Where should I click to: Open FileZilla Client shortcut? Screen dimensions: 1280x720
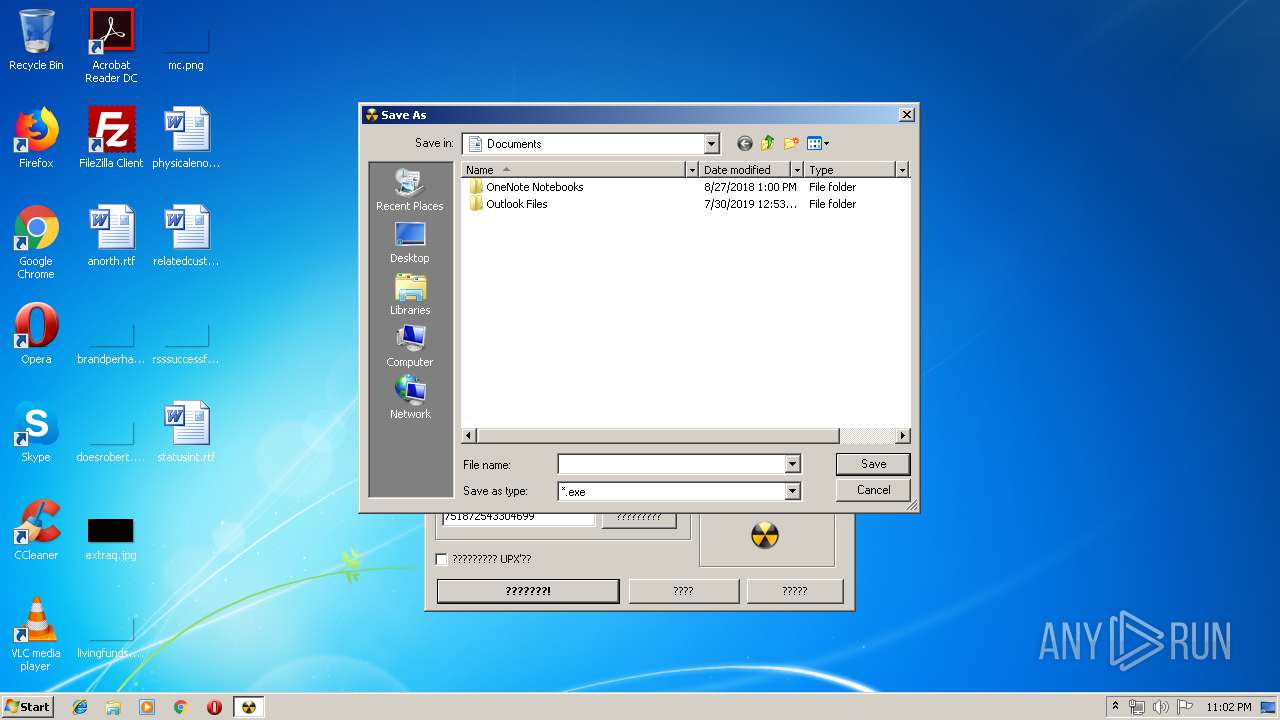click(111, 138)
